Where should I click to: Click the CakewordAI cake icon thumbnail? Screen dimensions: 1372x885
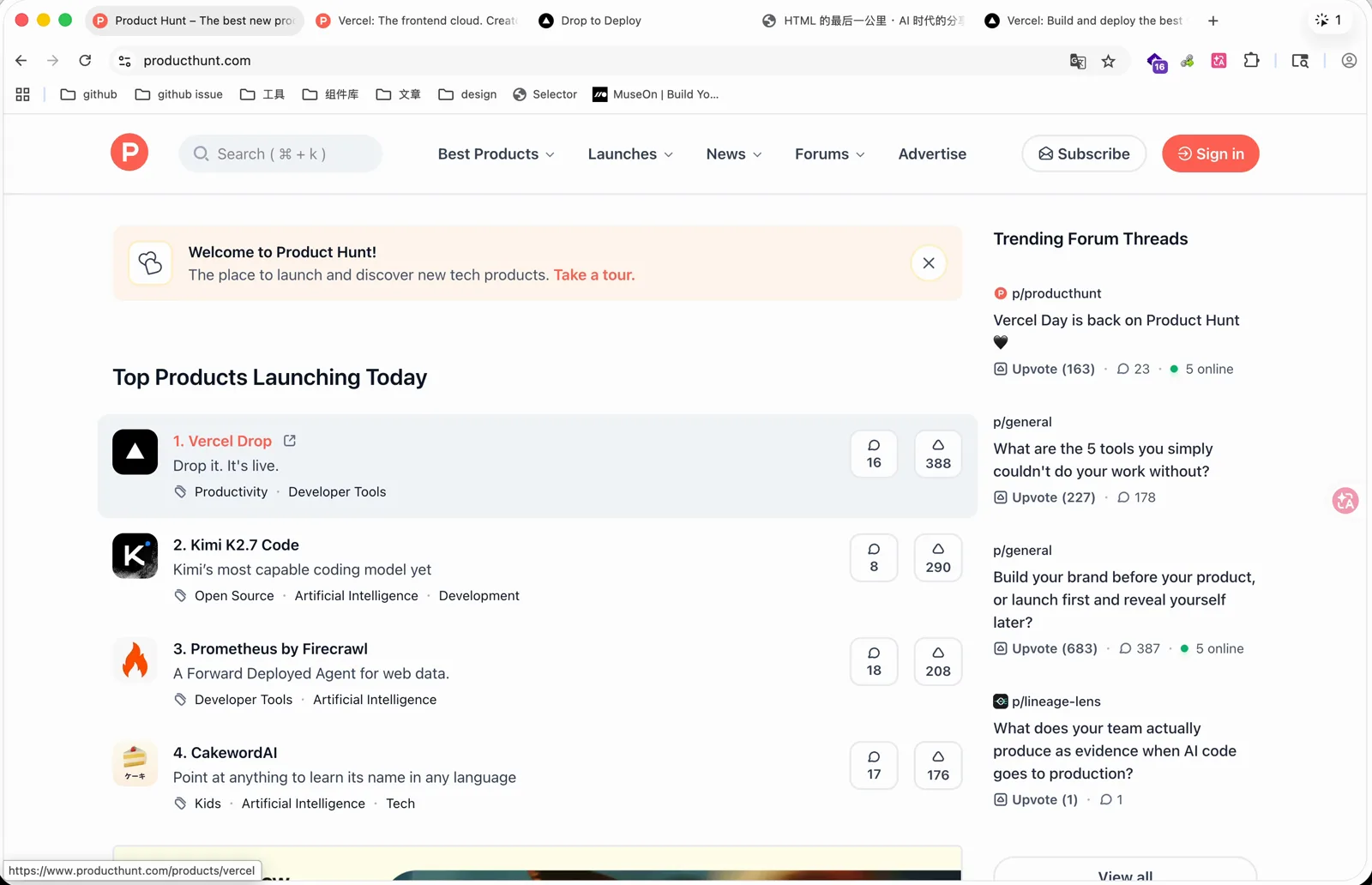(x=135, y=763)
